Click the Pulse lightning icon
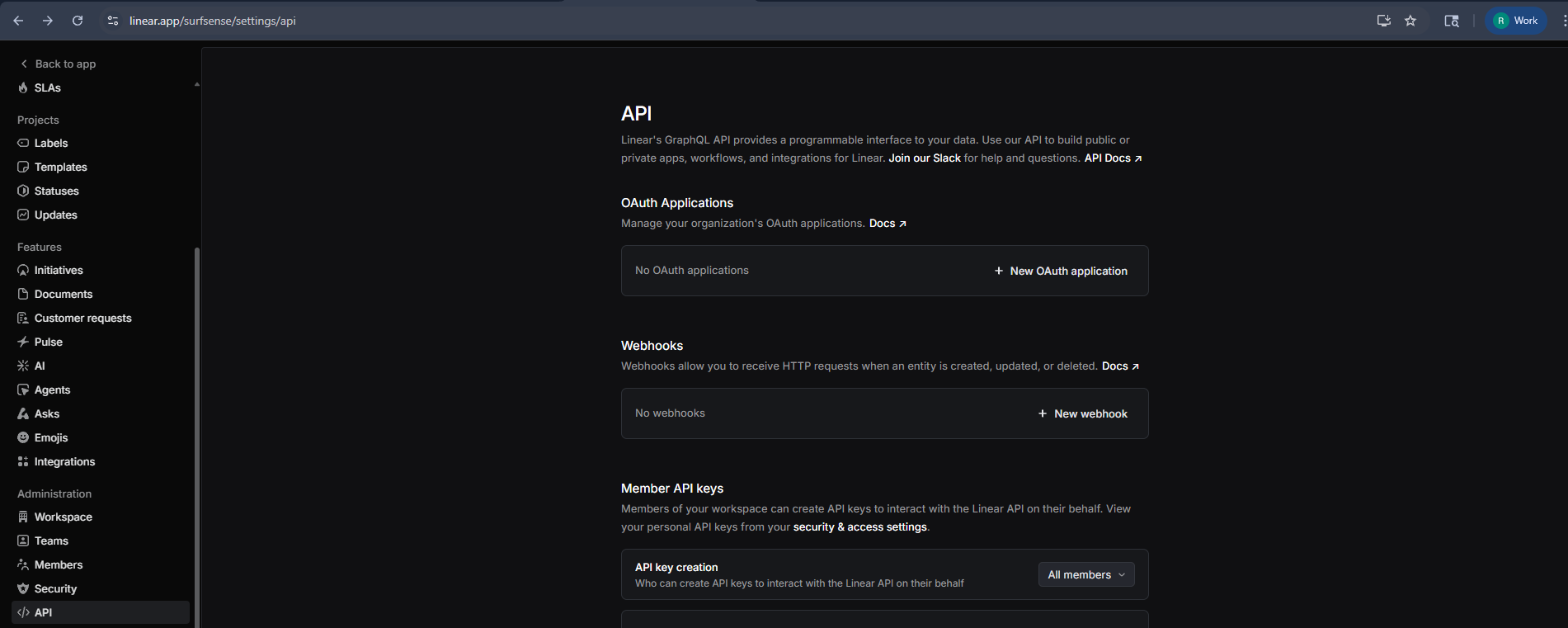The width and height of the screenshot is (1568, 628). coord(23,342)
